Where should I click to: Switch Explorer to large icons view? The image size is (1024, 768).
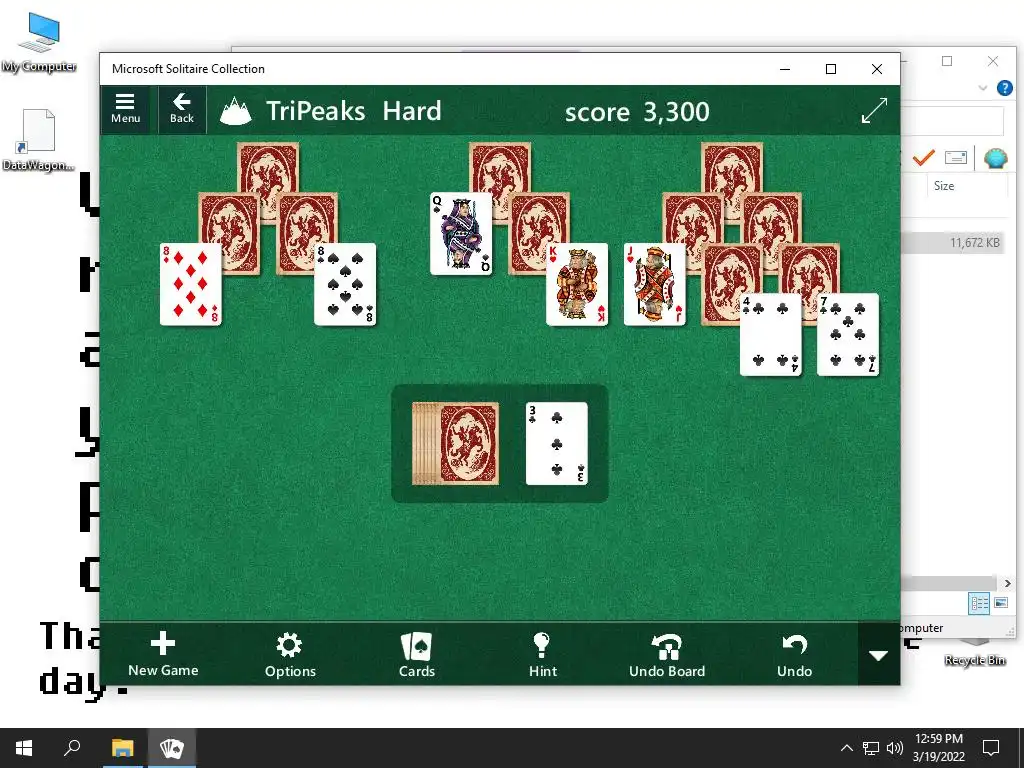(1001, 603)
